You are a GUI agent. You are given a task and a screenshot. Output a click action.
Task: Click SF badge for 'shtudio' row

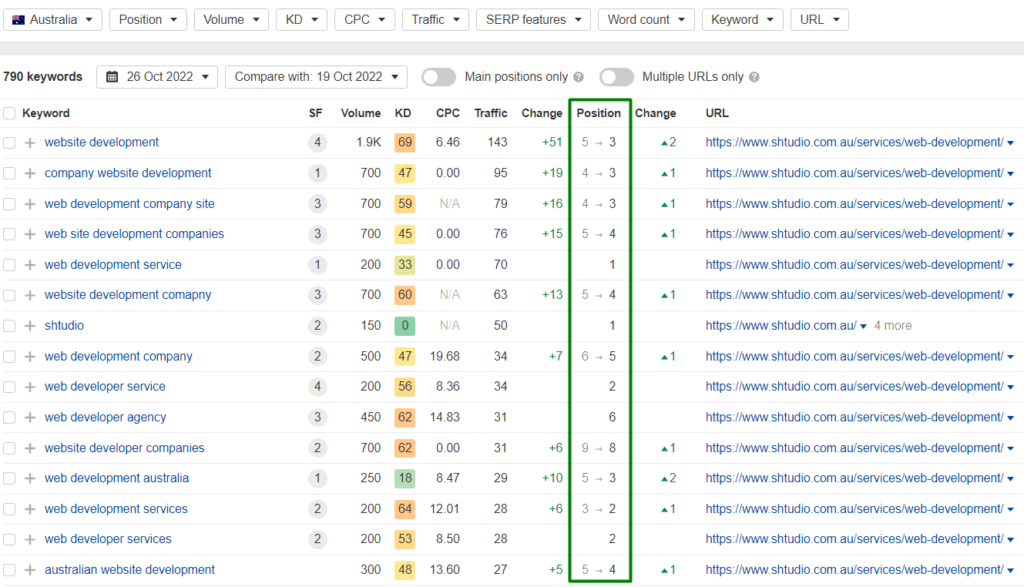click(x=317, y=325)
